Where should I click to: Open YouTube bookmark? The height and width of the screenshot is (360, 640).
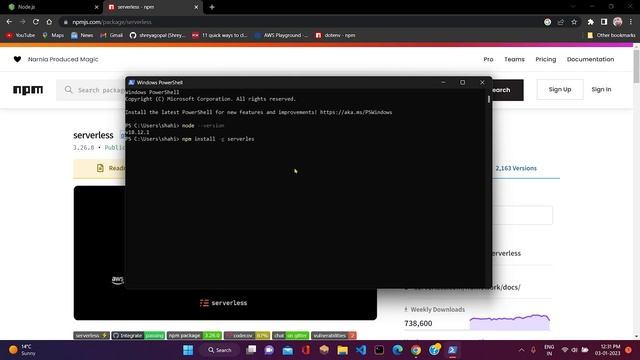20,36
